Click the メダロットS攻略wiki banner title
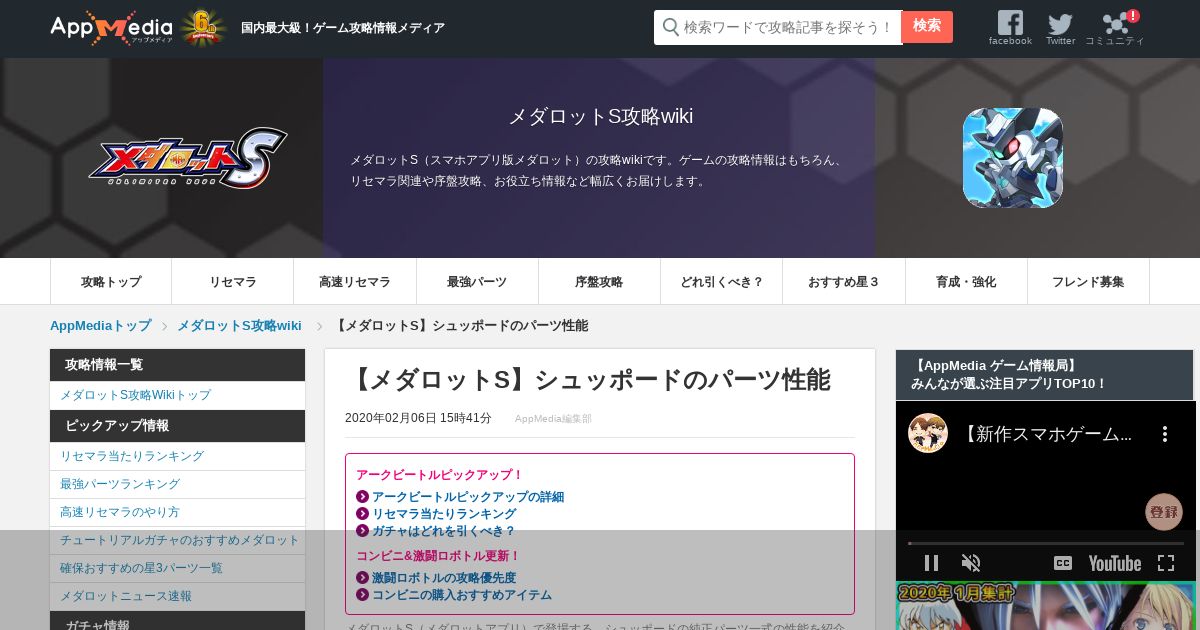 [x=600, y=116]
